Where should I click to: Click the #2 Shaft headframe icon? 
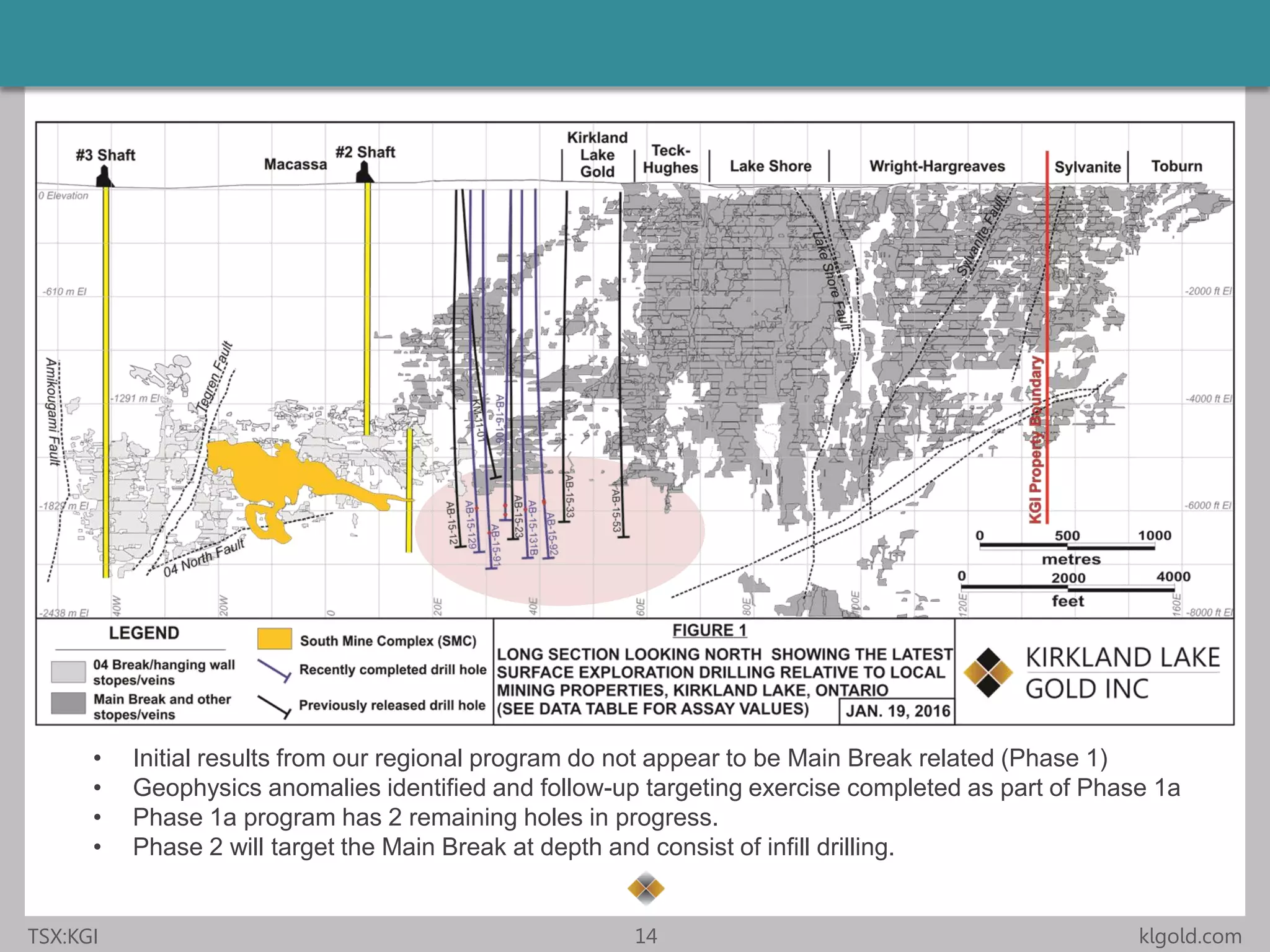pyautogui.click(x=365, y=174)
